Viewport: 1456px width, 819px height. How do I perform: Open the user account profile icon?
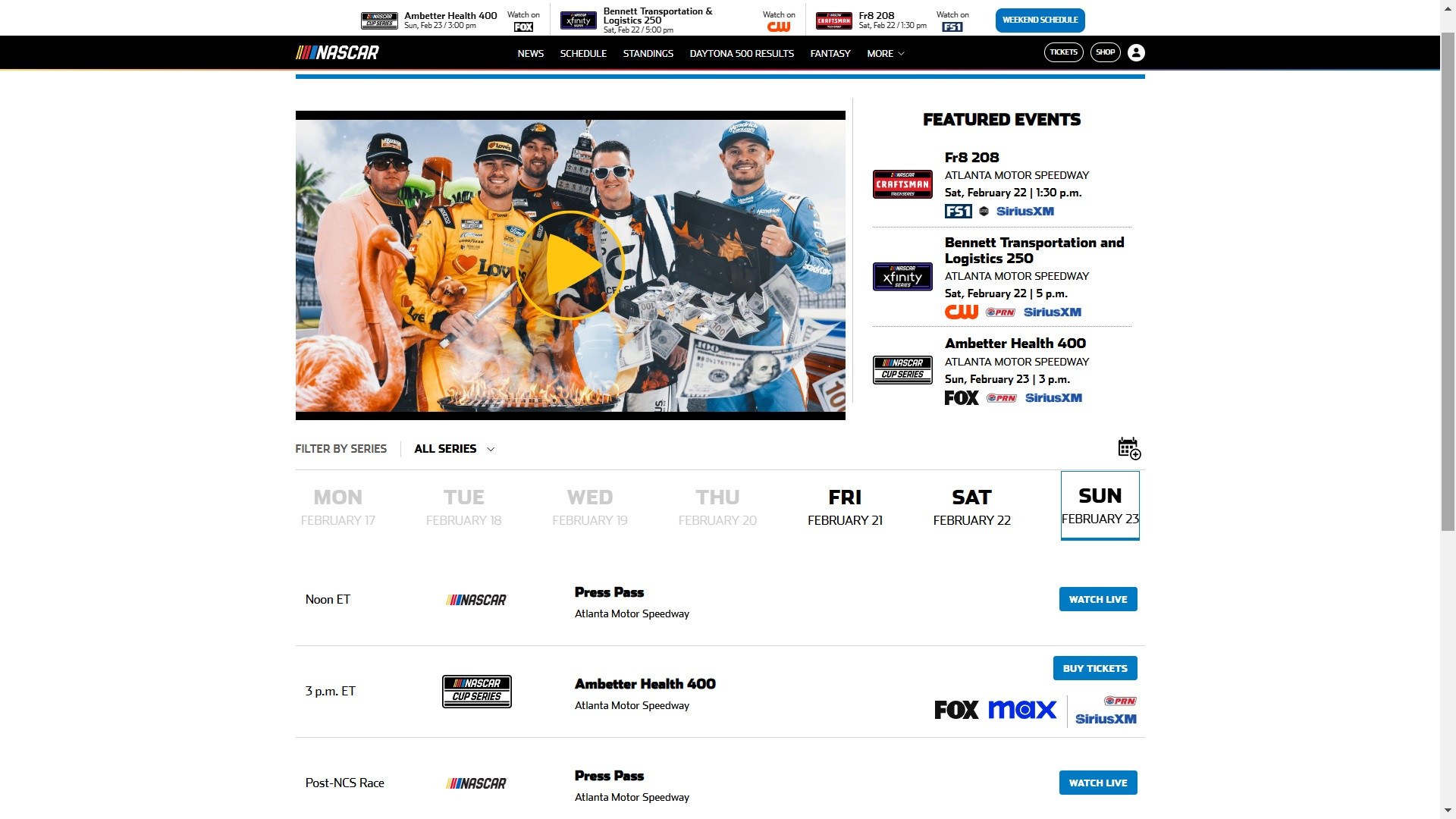point(1136,52)
